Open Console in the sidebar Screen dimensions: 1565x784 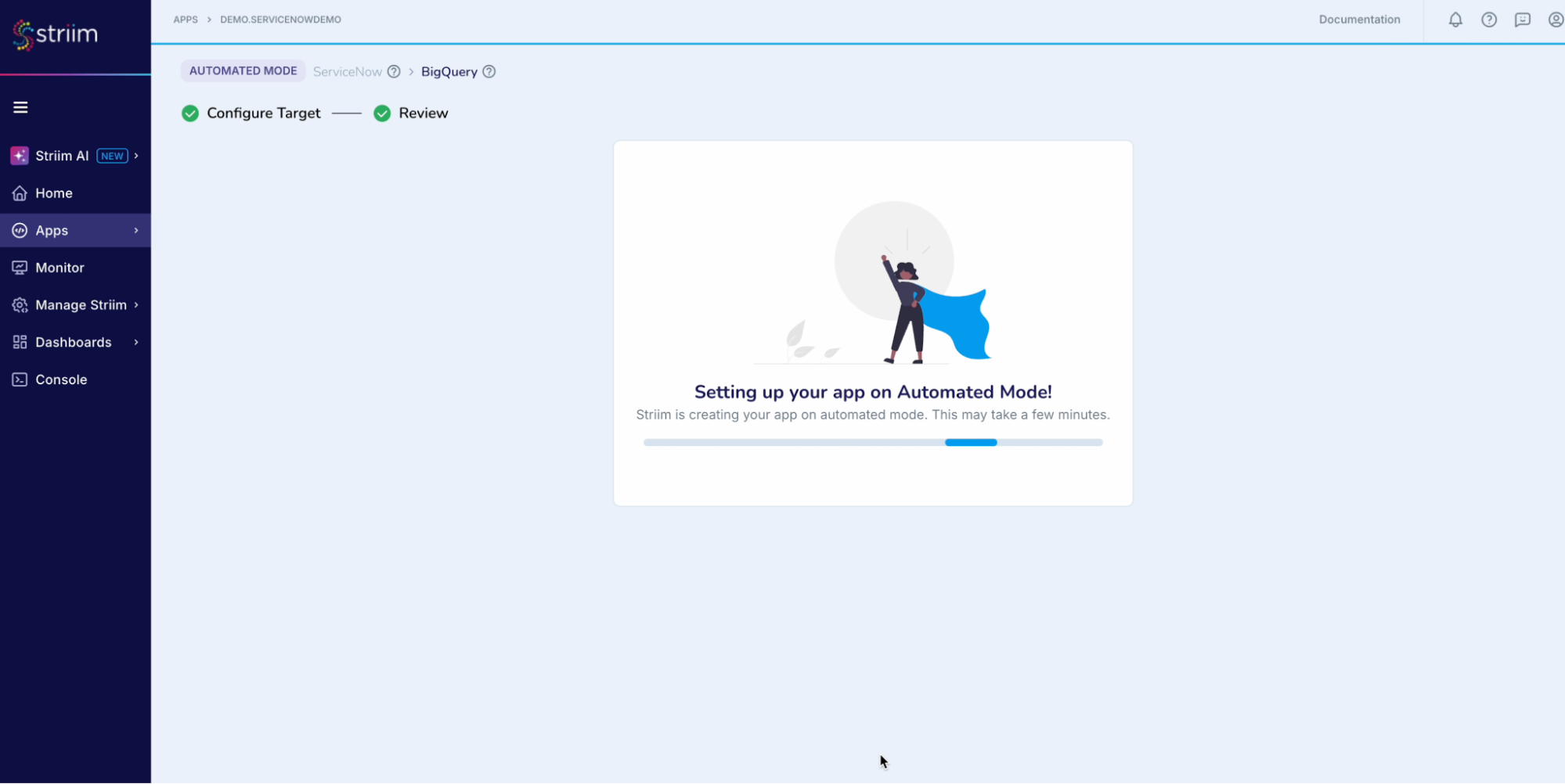[x=75, y=379]
